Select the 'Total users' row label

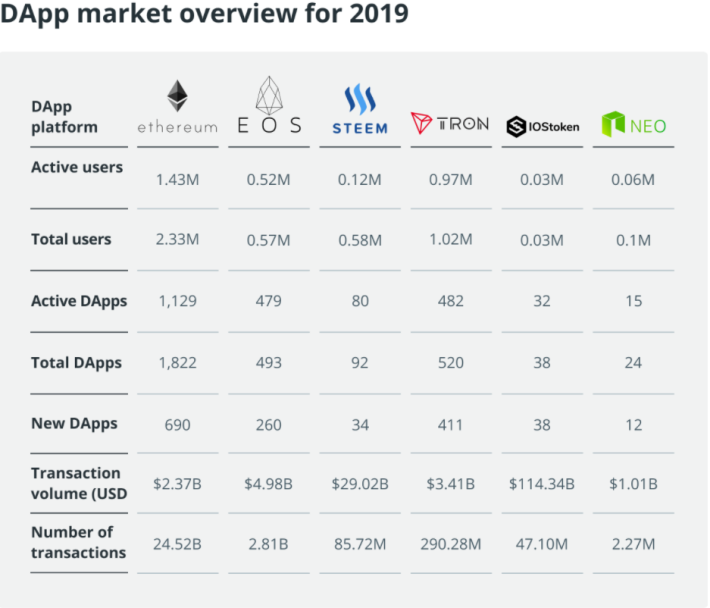71,239
